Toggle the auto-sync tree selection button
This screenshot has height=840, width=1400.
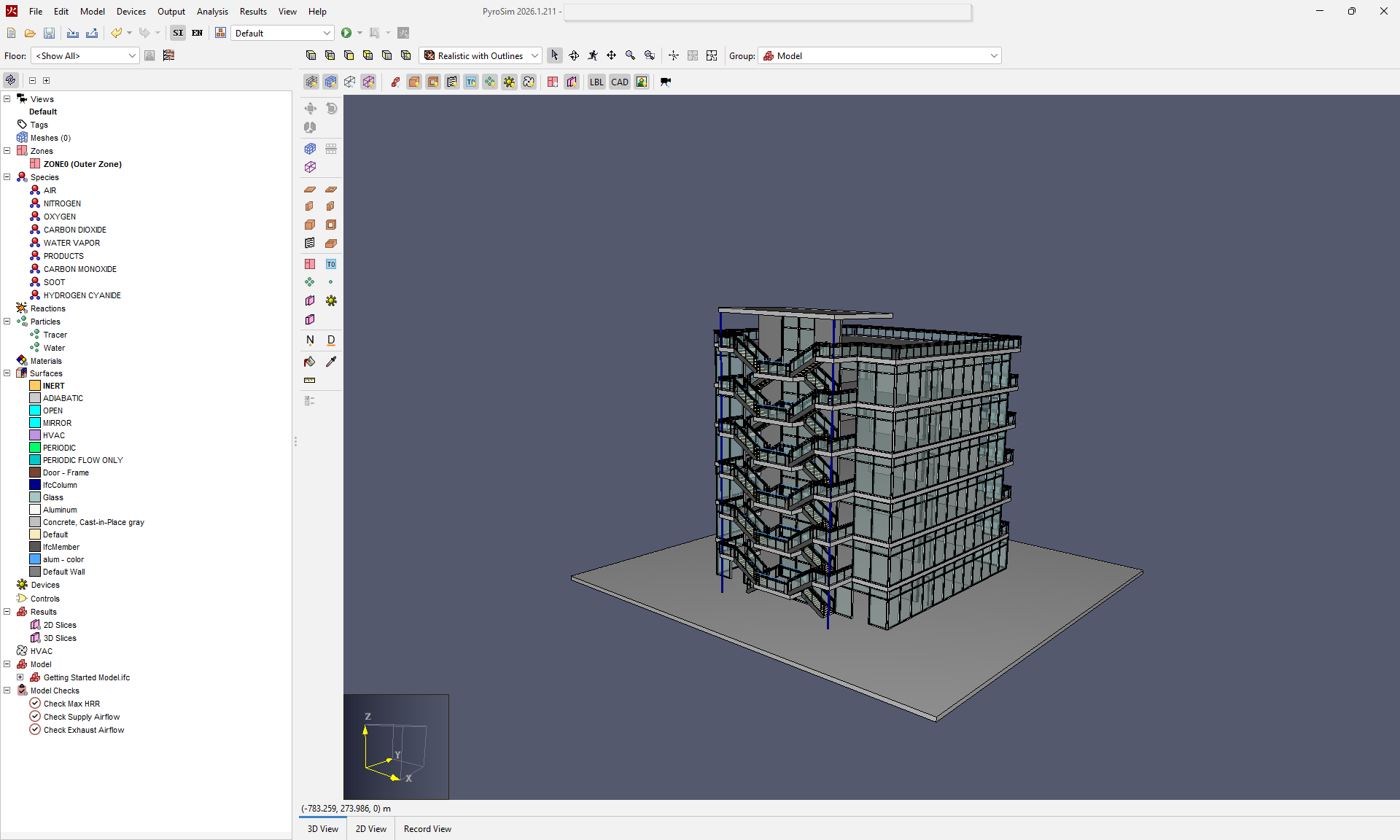(x=11, y=80)
